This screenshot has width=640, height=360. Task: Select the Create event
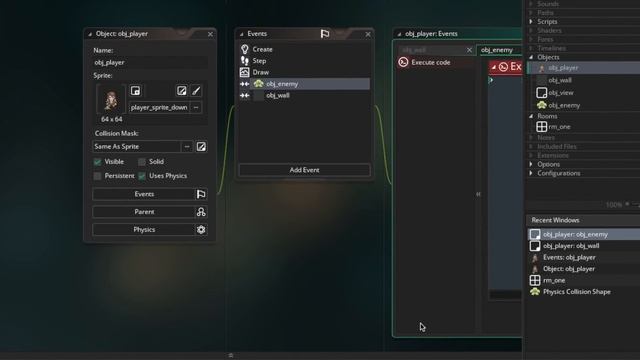coord(304,49)
